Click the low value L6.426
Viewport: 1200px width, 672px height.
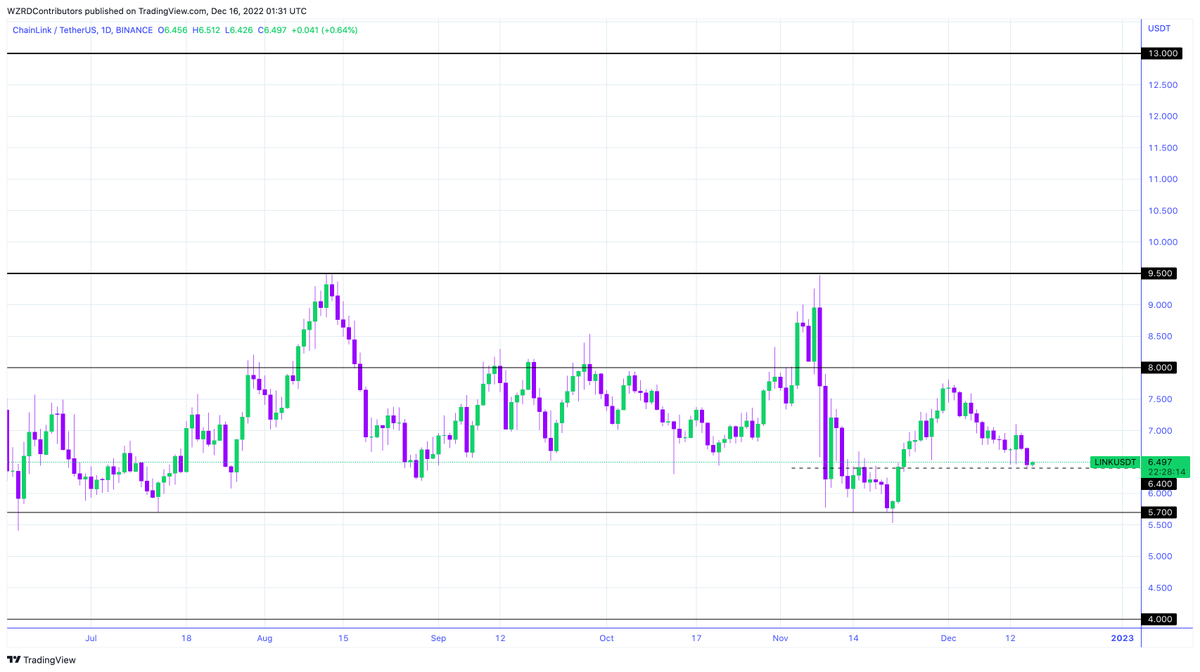click(240, 30)
